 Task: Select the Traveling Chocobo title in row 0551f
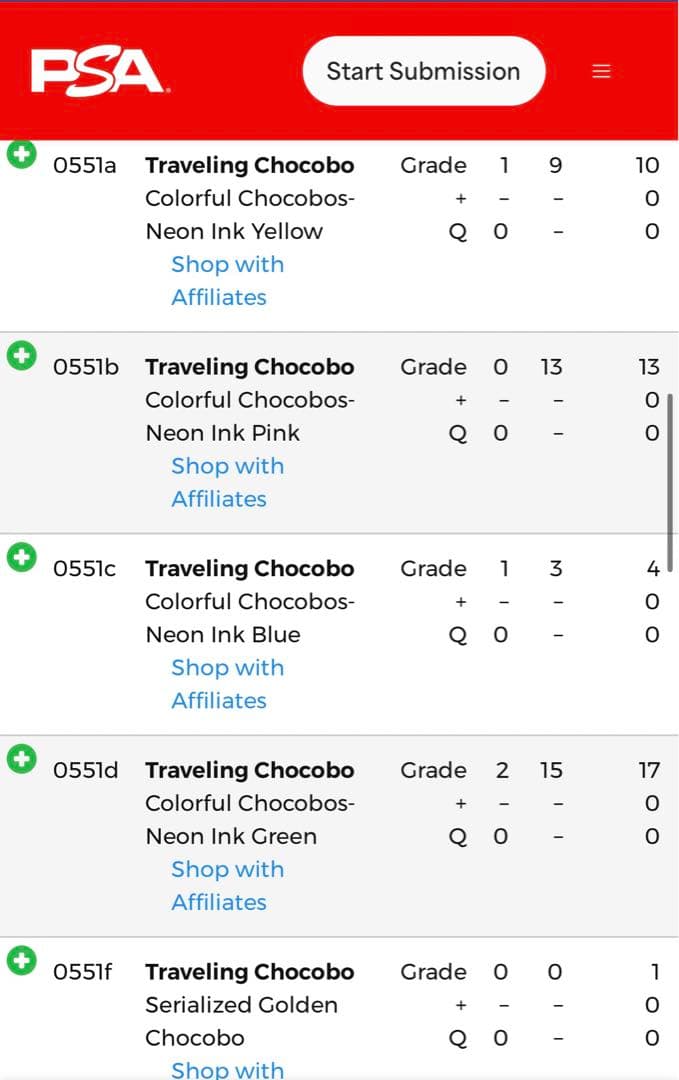(249, 972)
